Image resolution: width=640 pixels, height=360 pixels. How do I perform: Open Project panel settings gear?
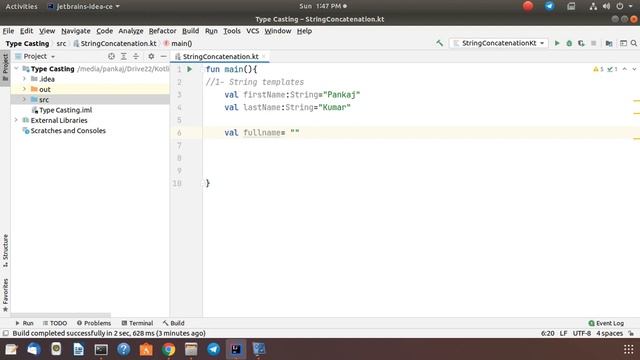151,56
